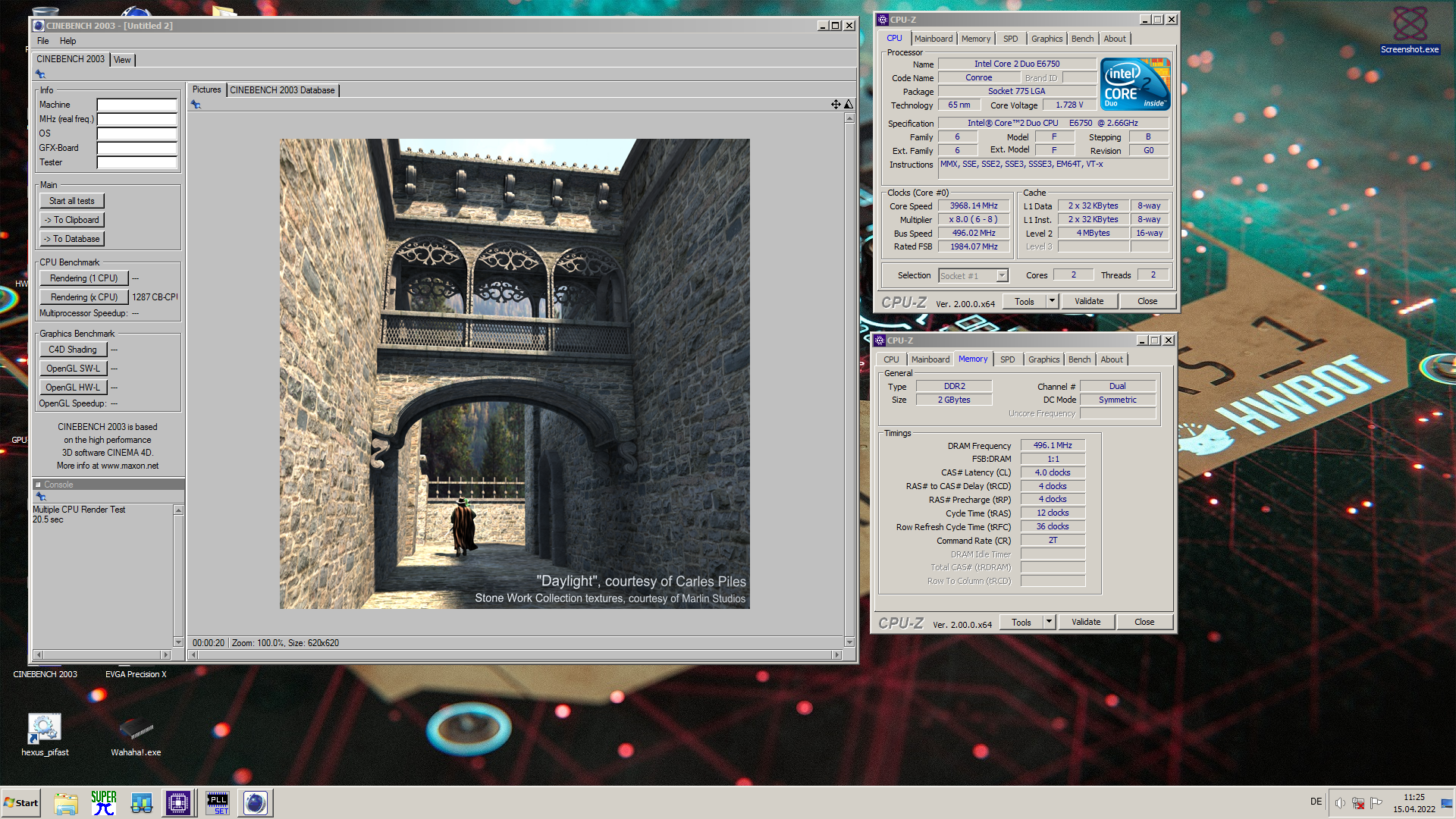Click the Intel Core 2 Duo logo
Screen dimensions: 1456x819
pos(1135,84)
